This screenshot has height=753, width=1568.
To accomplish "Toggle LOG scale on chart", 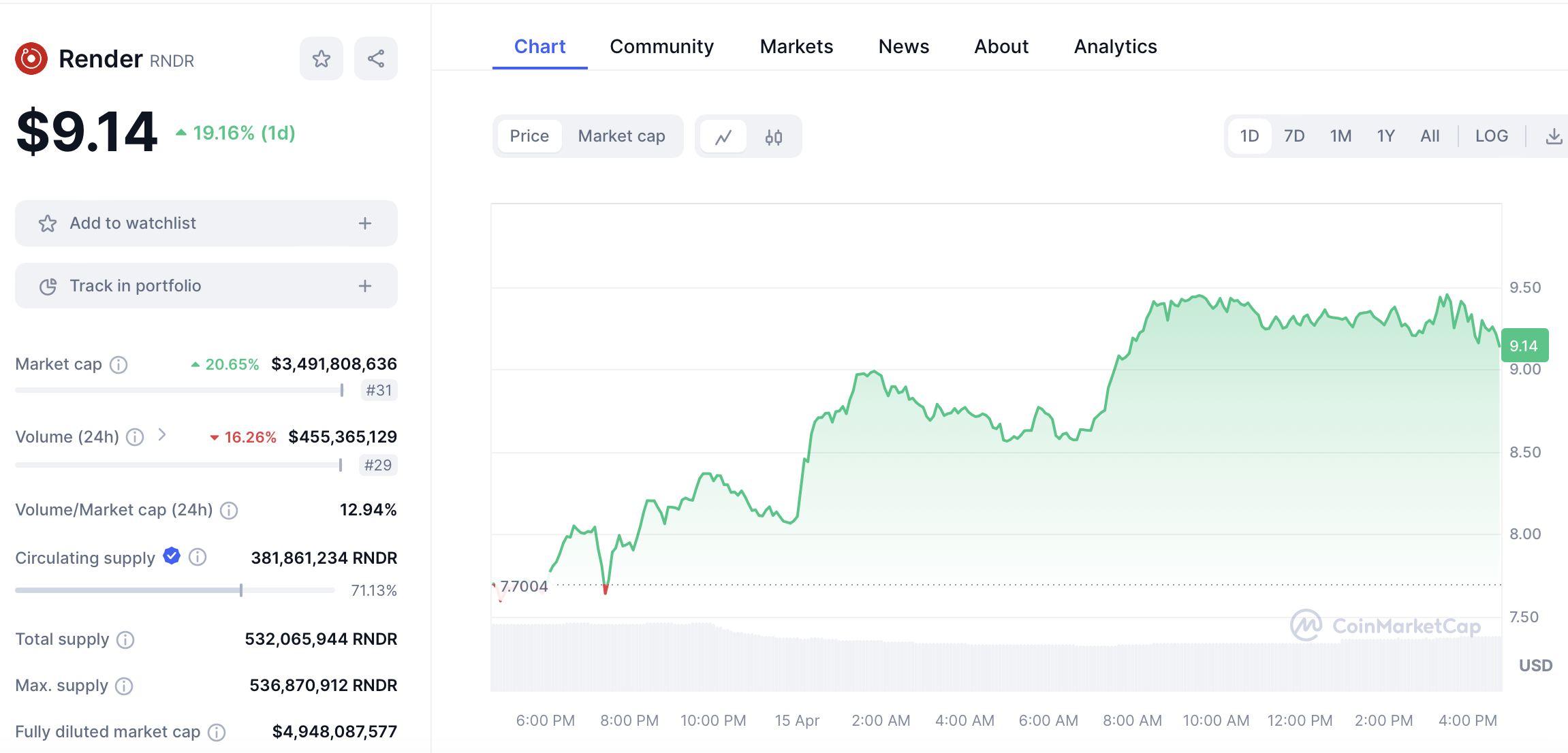I will coord(1491,136).
